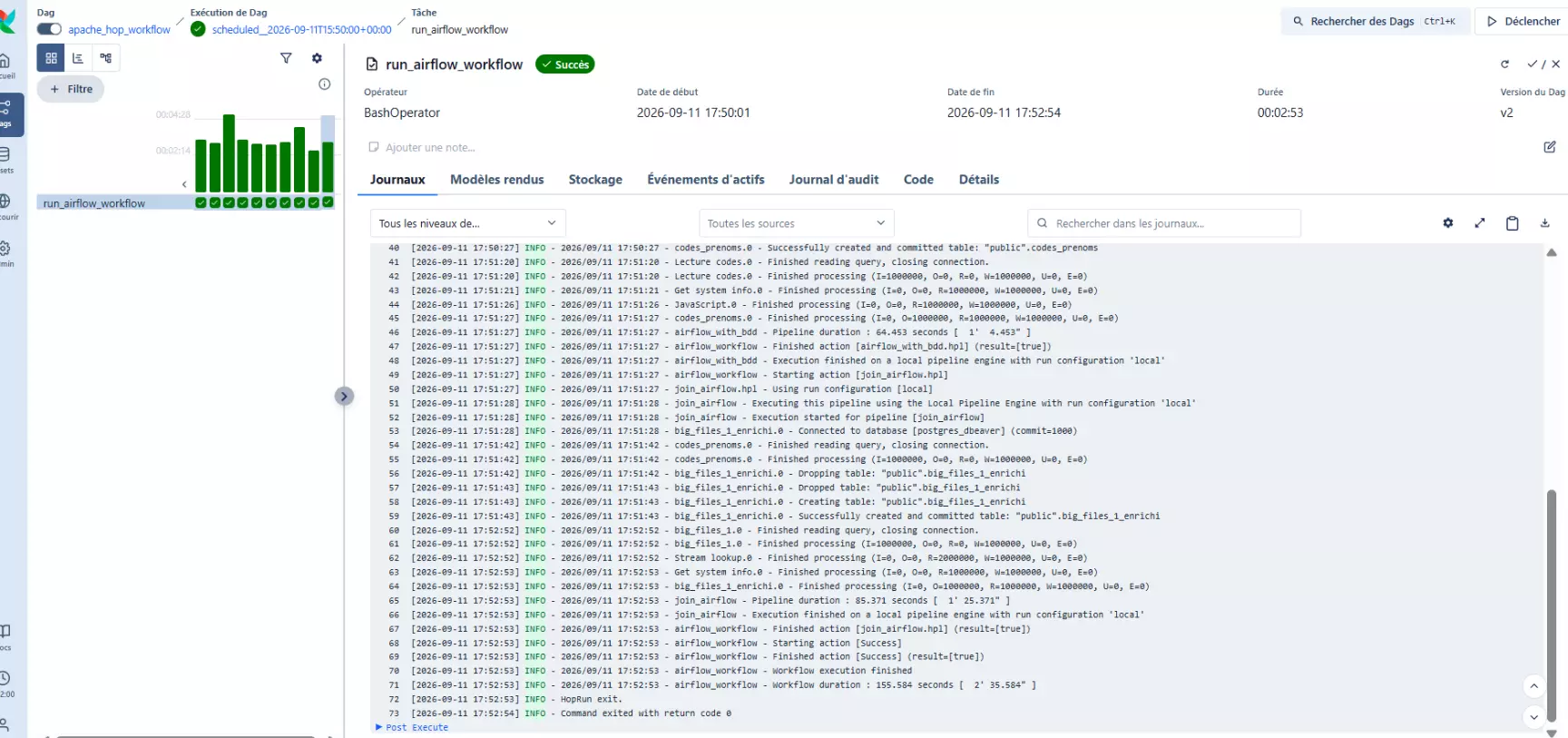Open the apache_hop_workflow breadcrumb link
This screenshot has height=738, width=1568.
119,30
